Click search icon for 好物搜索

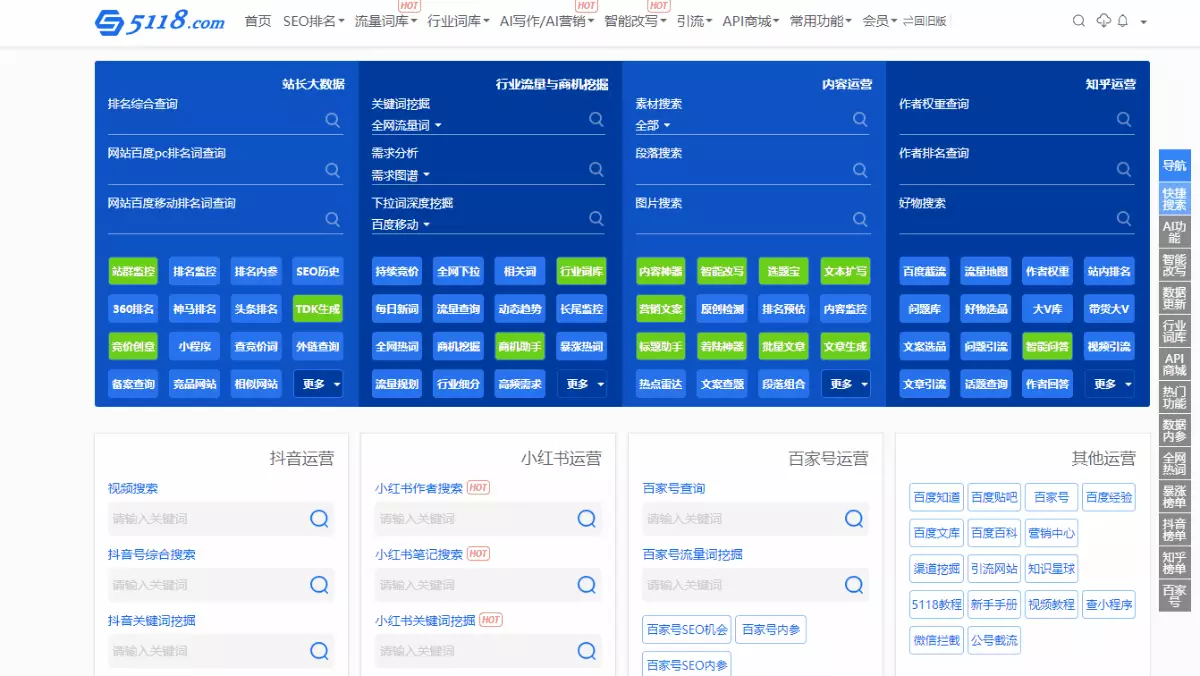1124,219
